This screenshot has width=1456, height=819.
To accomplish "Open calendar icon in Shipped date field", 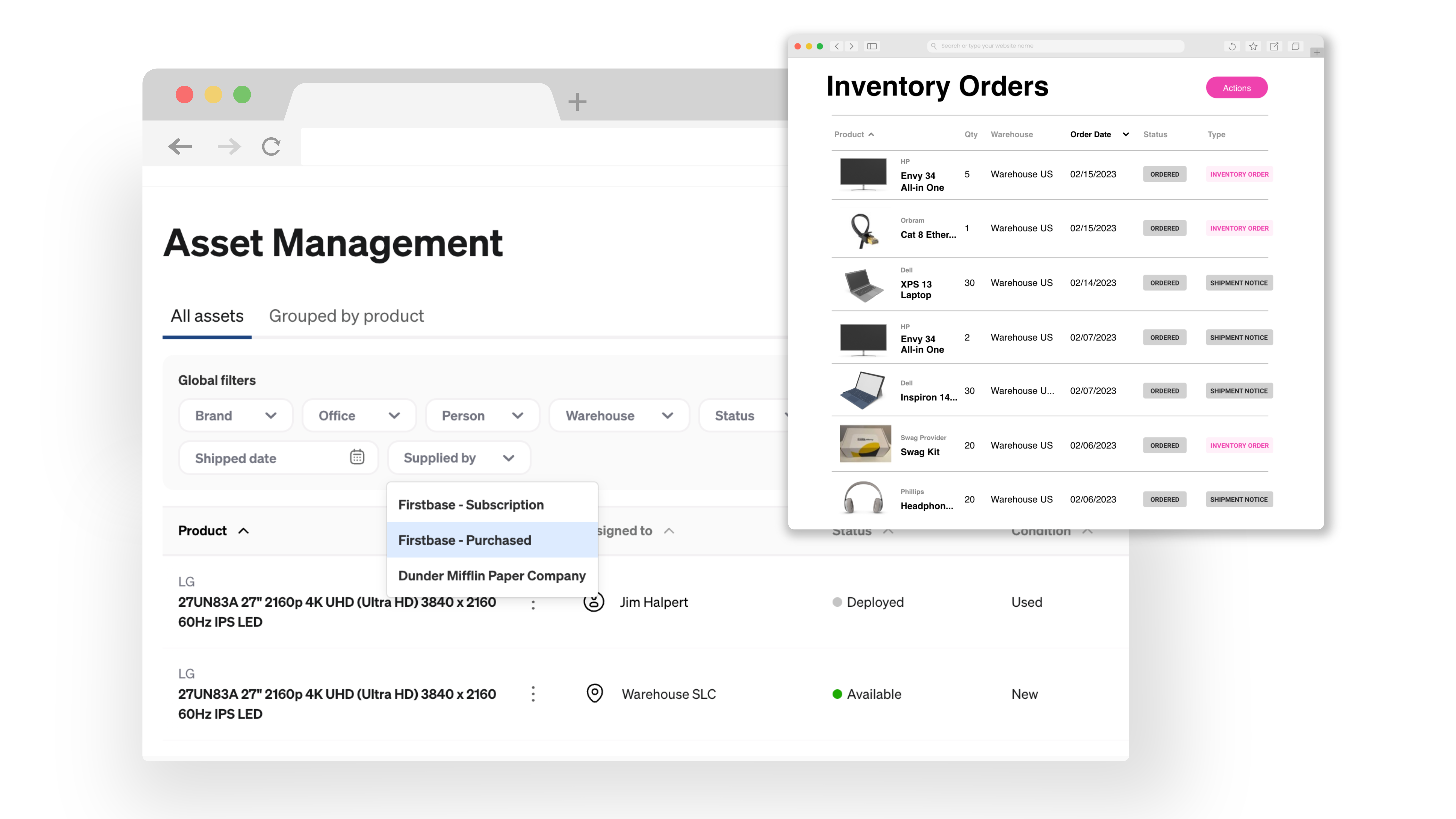I will (357, 457).
